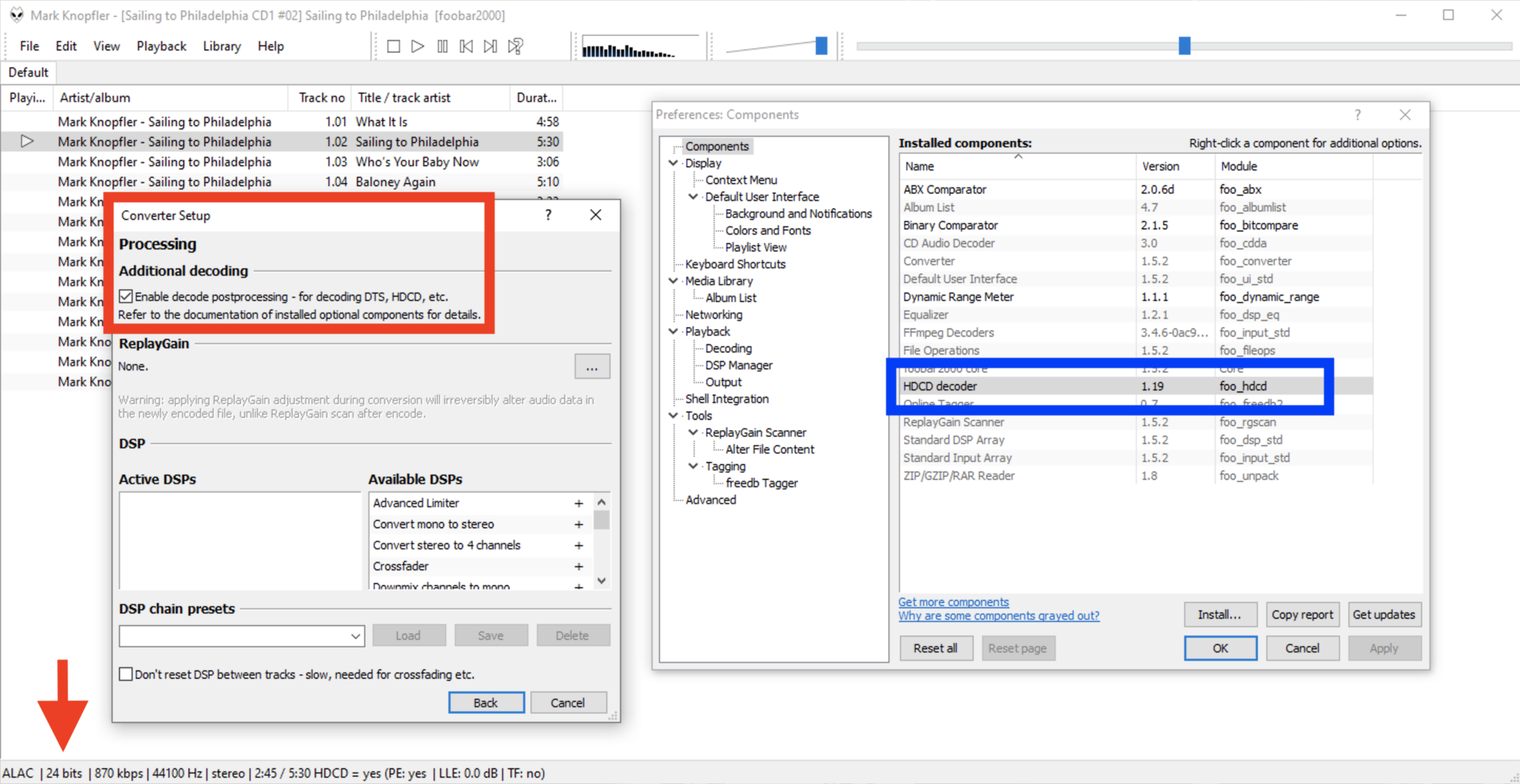Add Advanced Limiter with its plus icon
Screen dimensions: 1520x784
pos(578,504)
